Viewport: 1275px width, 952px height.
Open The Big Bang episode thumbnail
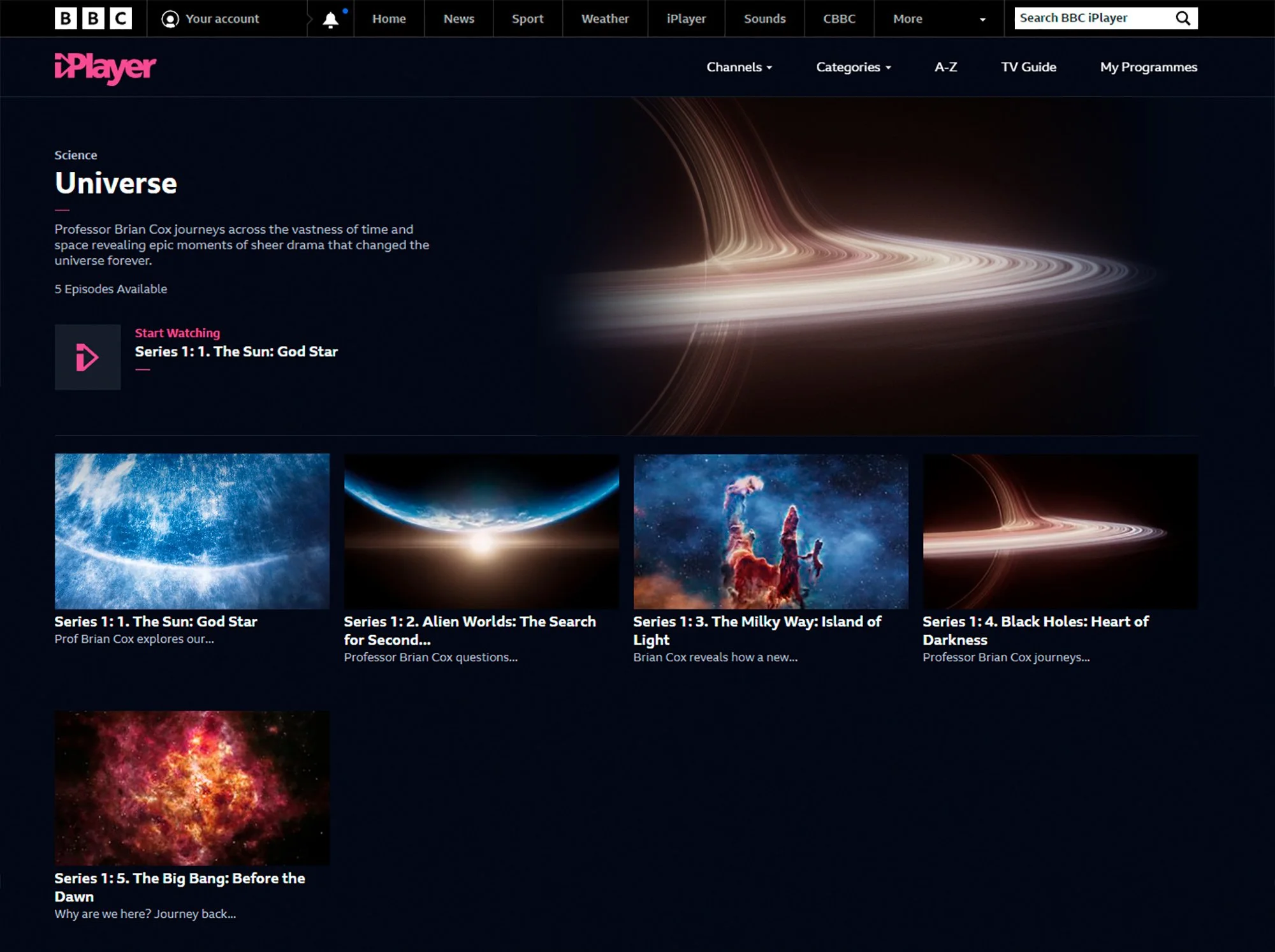tap(192, 787)
